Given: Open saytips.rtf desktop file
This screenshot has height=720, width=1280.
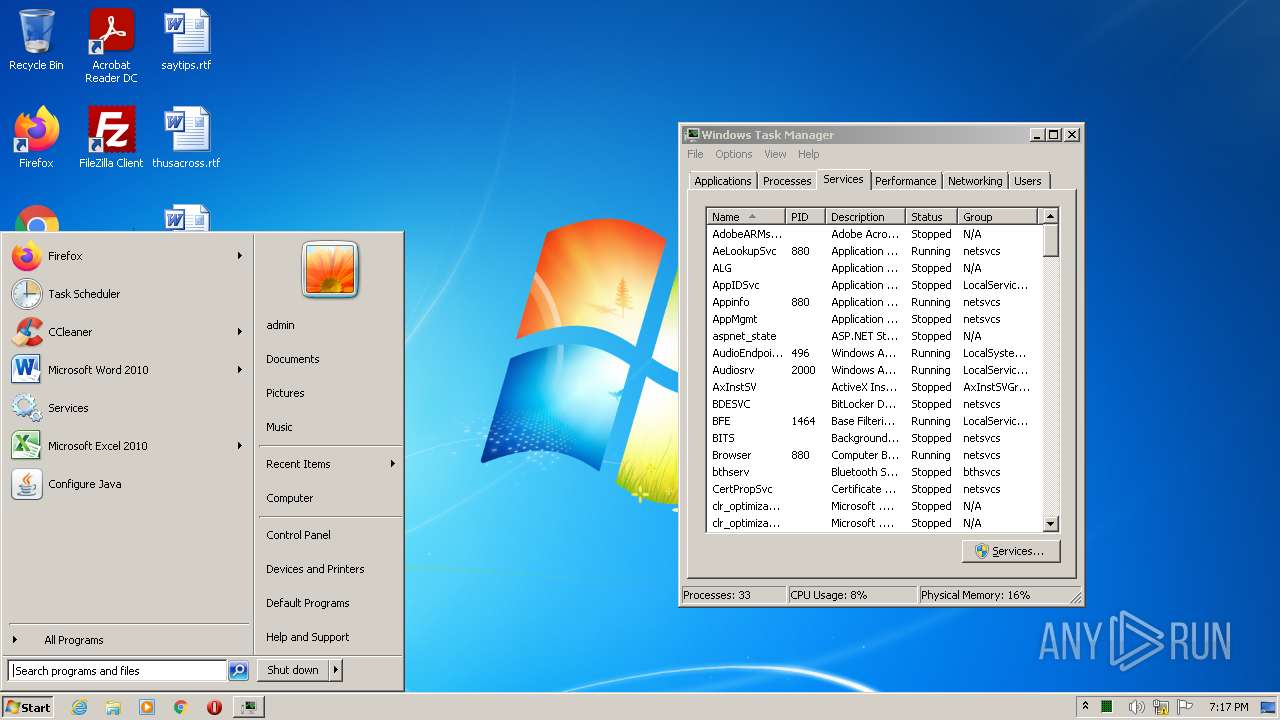Looking at the screenshot, I should (186, 40).
